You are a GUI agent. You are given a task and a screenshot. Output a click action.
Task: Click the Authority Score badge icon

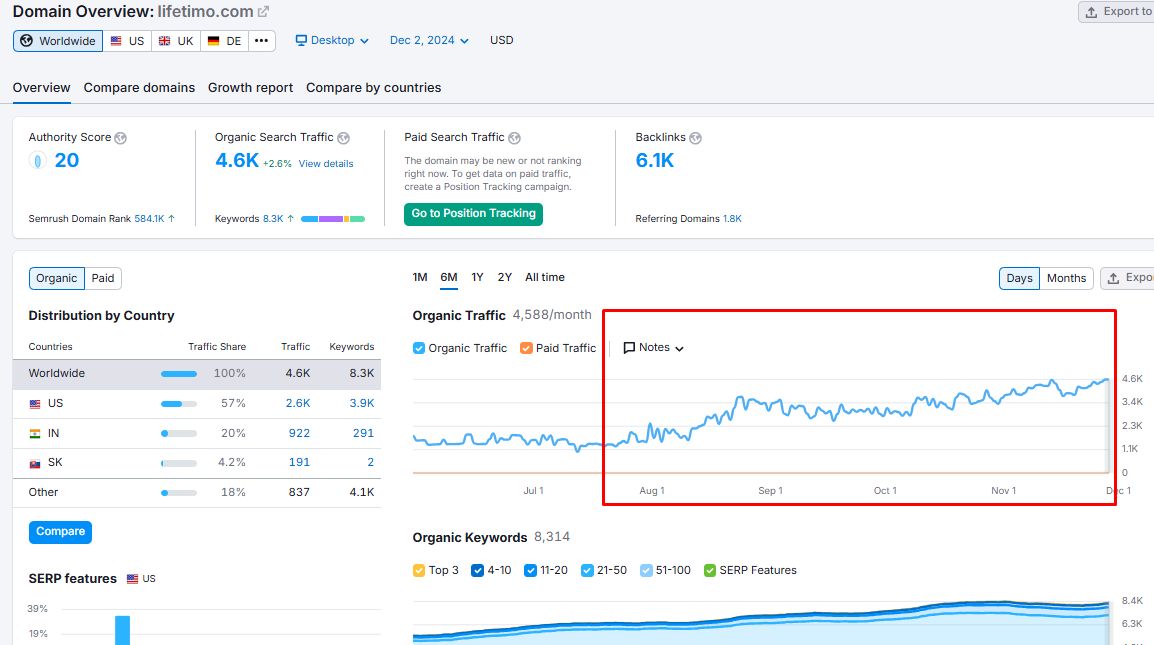point(38,160)
